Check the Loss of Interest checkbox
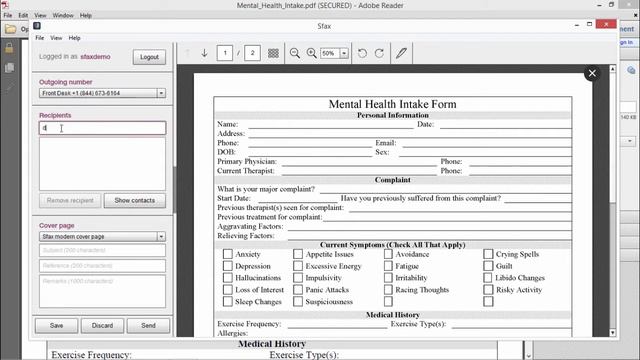This screenshot has width=640, height=360. [x=228, y=290]
